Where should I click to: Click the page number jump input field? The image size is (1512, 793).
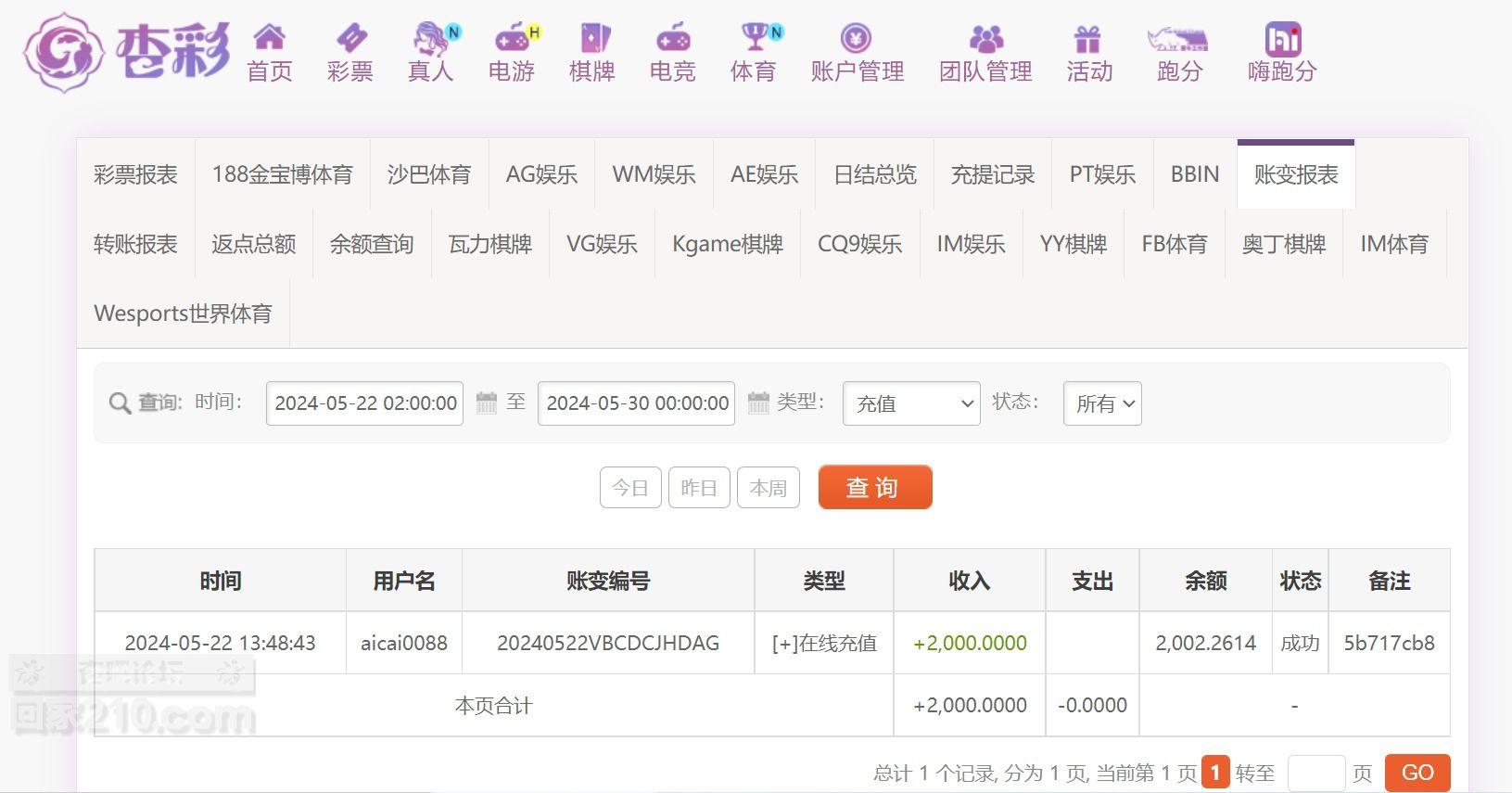click(x=1315, y=773)
